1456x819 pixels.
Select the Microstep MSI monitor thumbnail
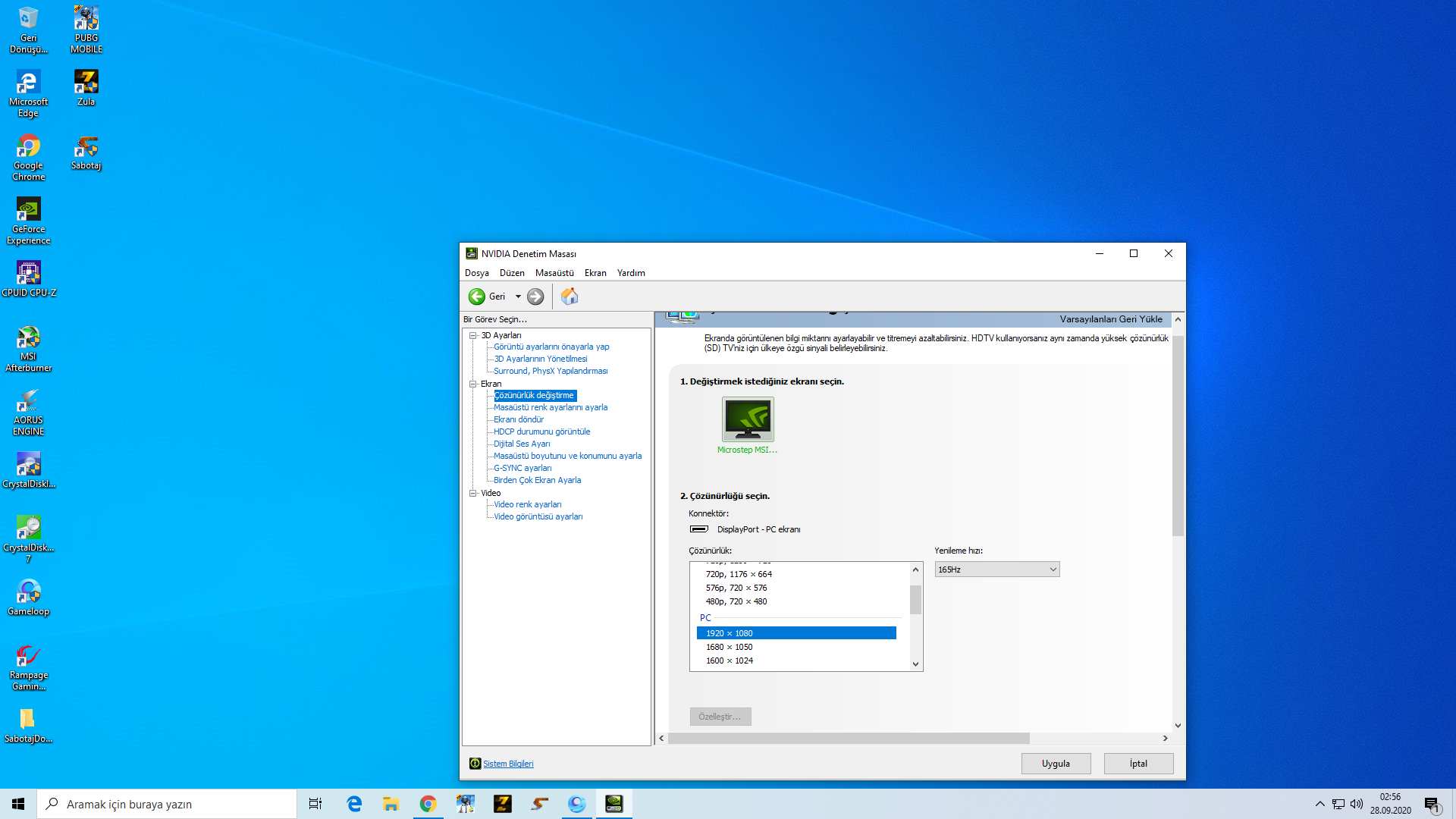748,419
